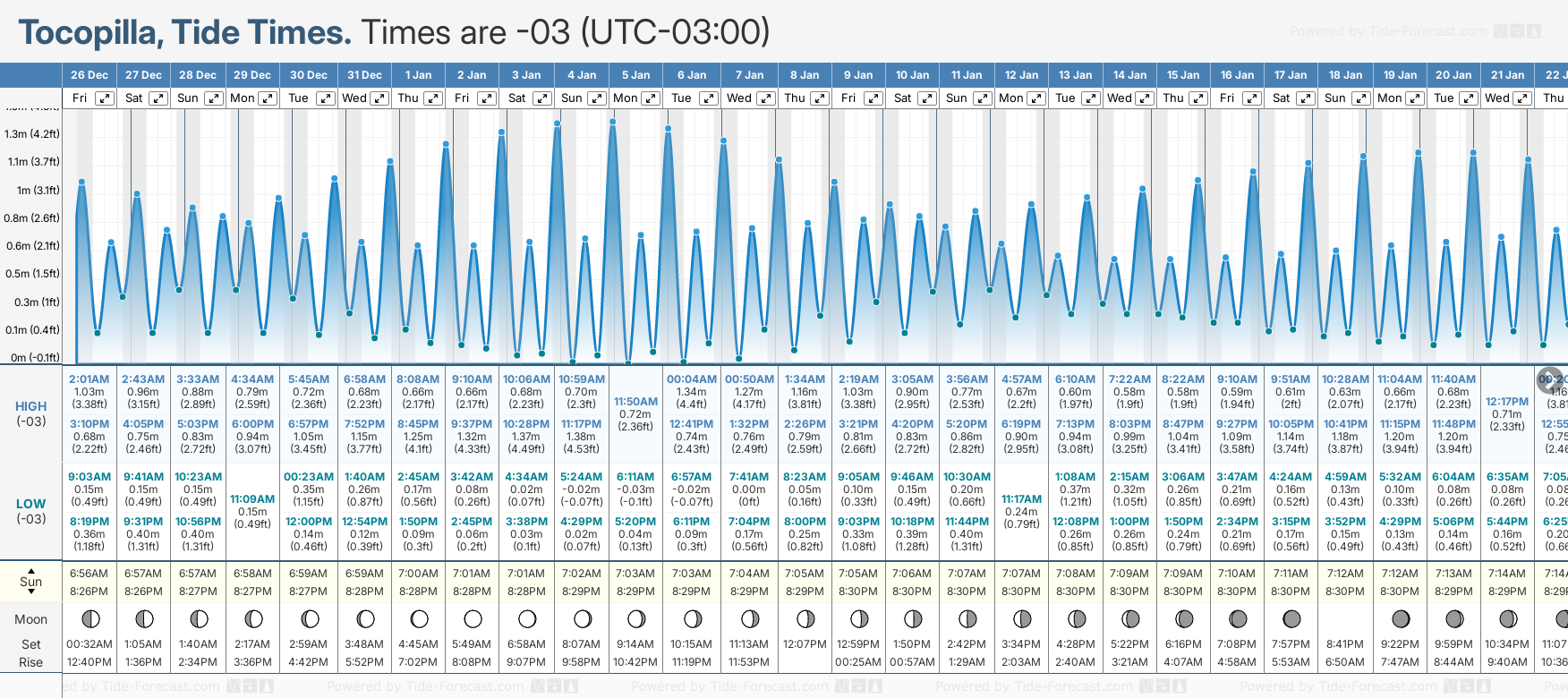Viewport: 1568px width, 698px height.
Task: Expand the Mon 5 Jan tide column
Action: tap(651, 98)
